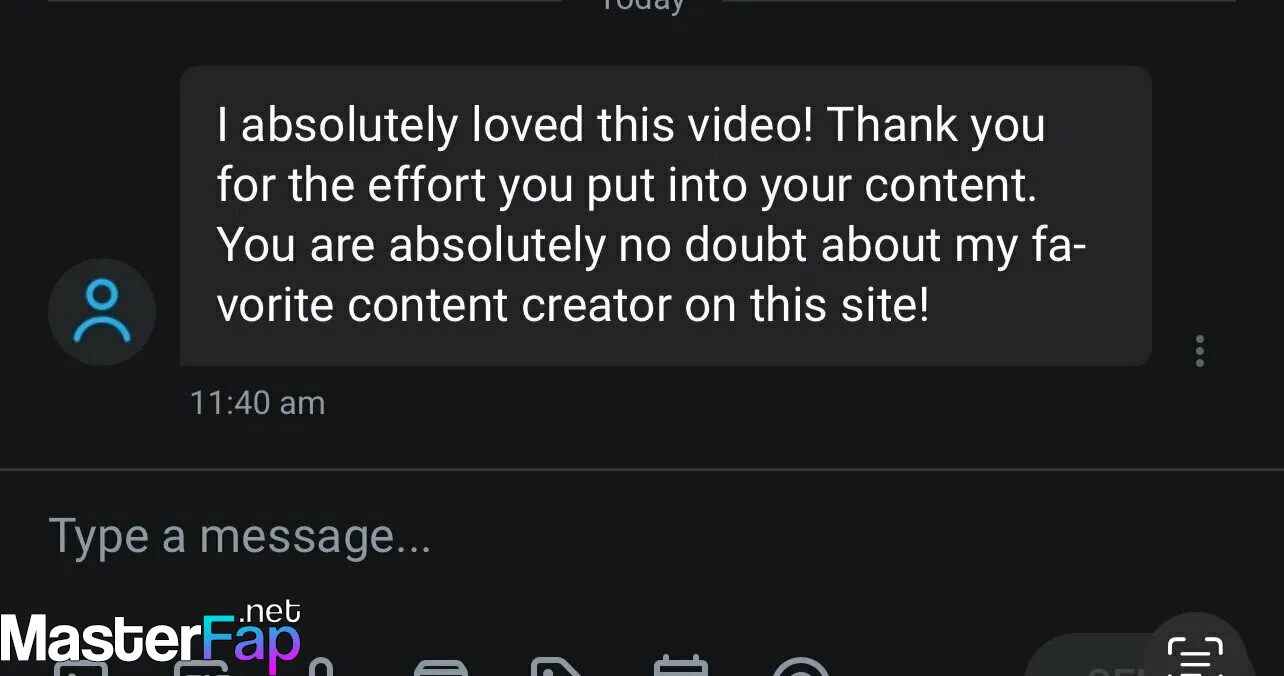Hit the partially visible send button
Viewport: 1284px width, 676px height.
(x=1090, y=656)
